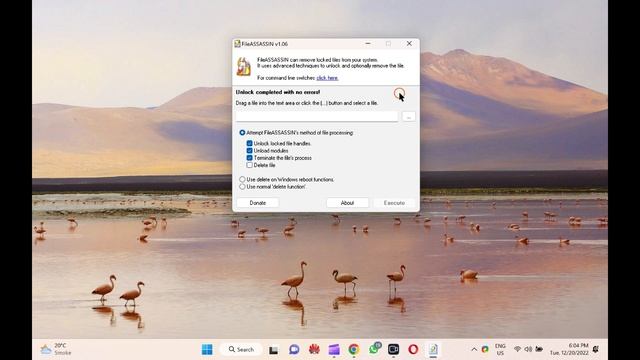Screen dimensions: 640x360
Task: Enable the Delete file checkbox
Action: pos(249,165)
